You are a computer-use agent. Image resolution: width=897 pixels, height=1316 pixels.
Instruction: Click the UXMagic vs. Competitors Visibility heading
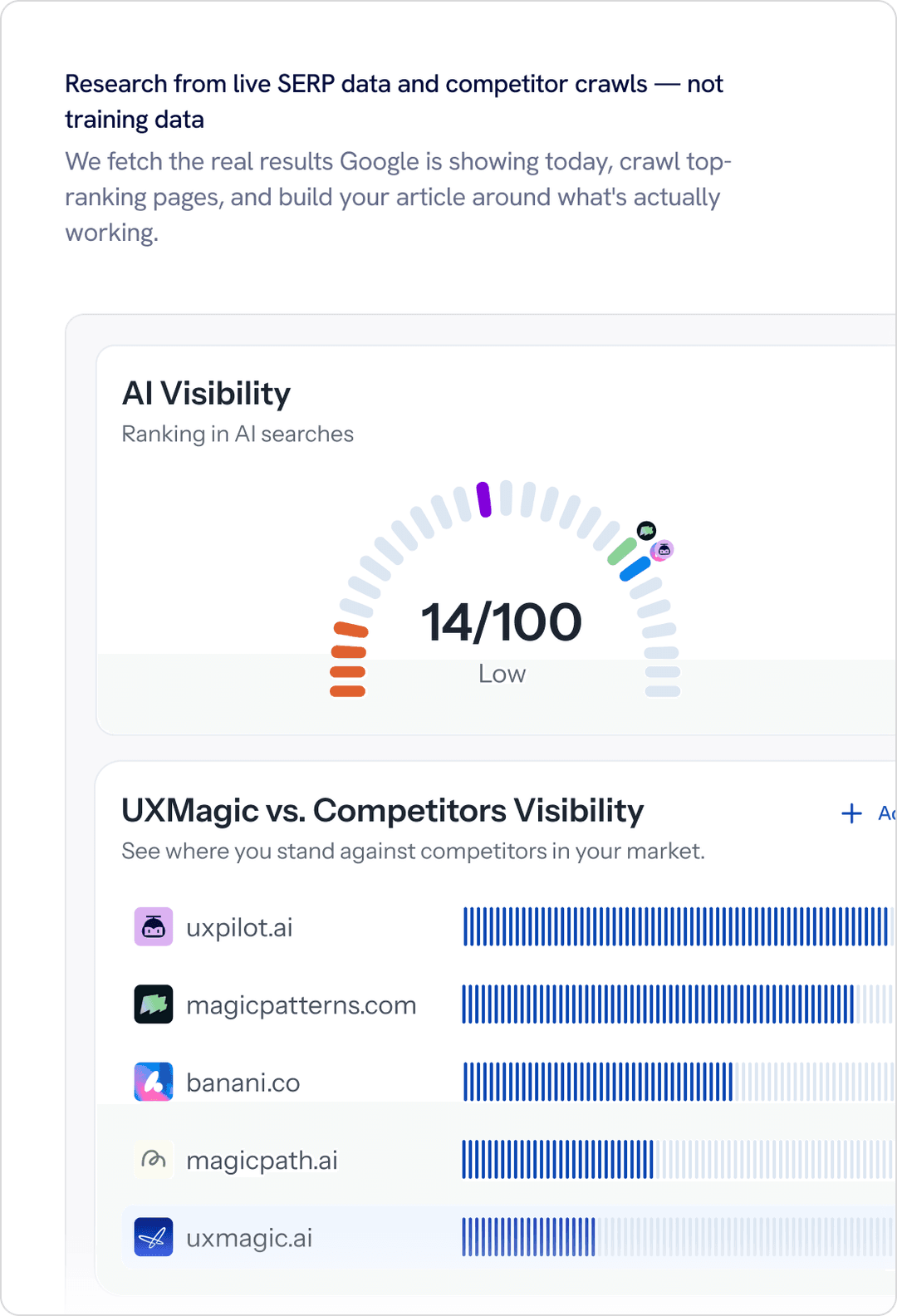pos(383,811)
